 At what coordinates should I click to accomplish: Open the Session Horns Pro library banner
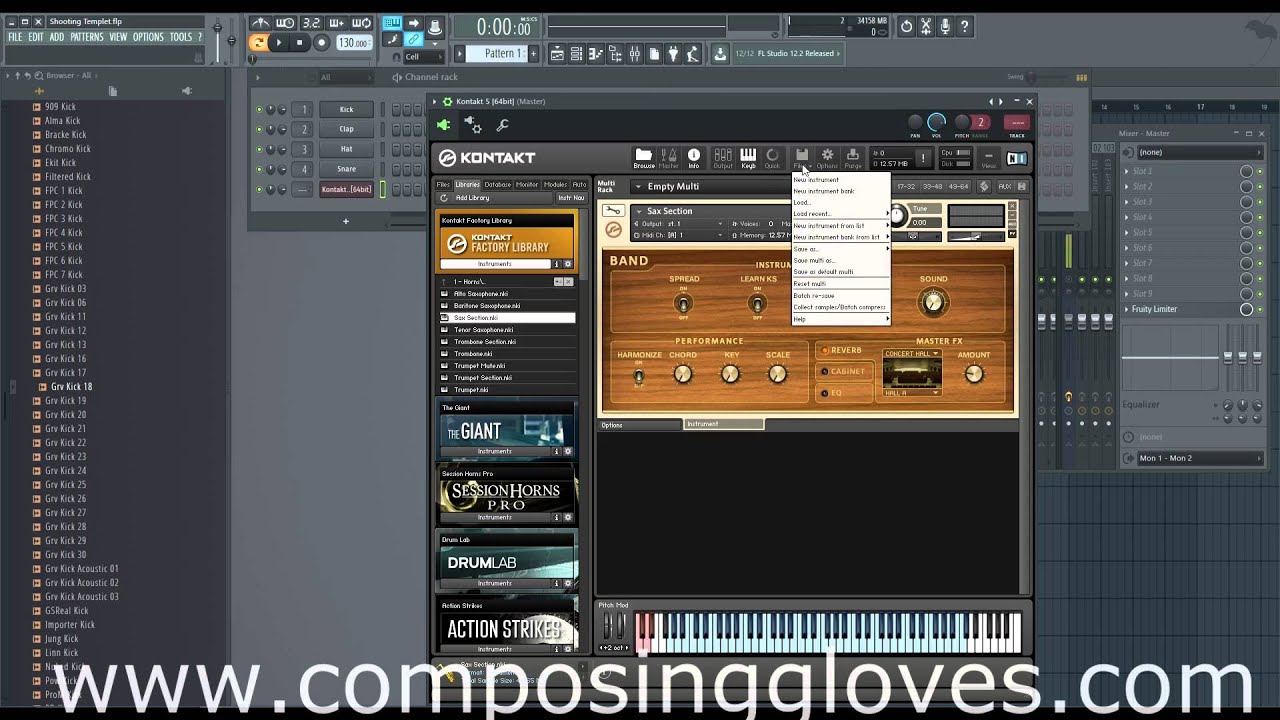[x=508, y=494]
